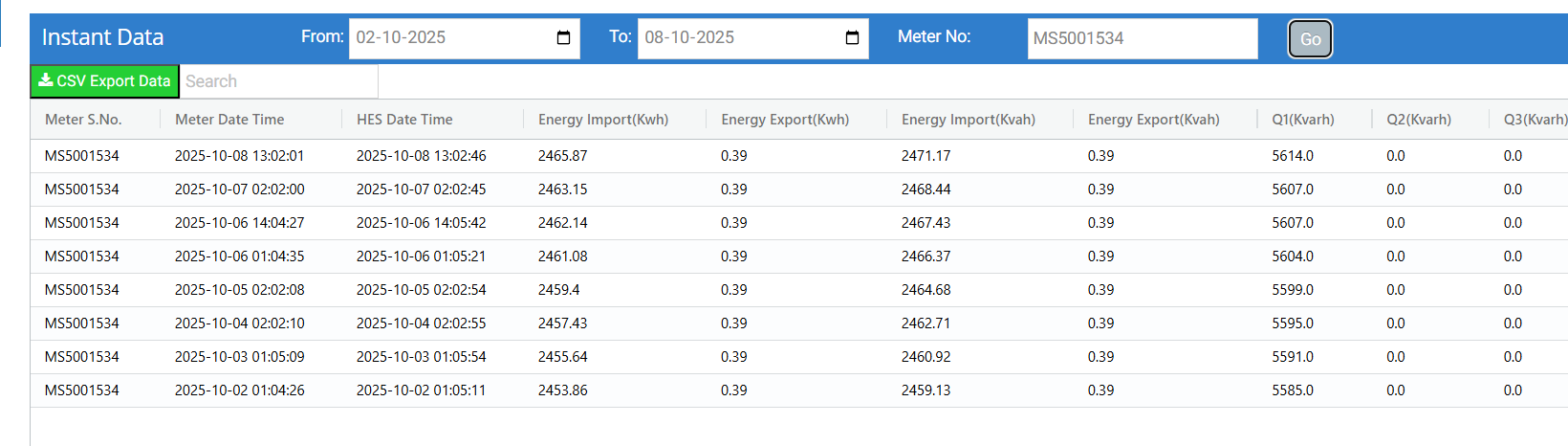Sort by Meter Date Time column header
The width and height of the screenshot is (1568, 446).
[229, 120]
